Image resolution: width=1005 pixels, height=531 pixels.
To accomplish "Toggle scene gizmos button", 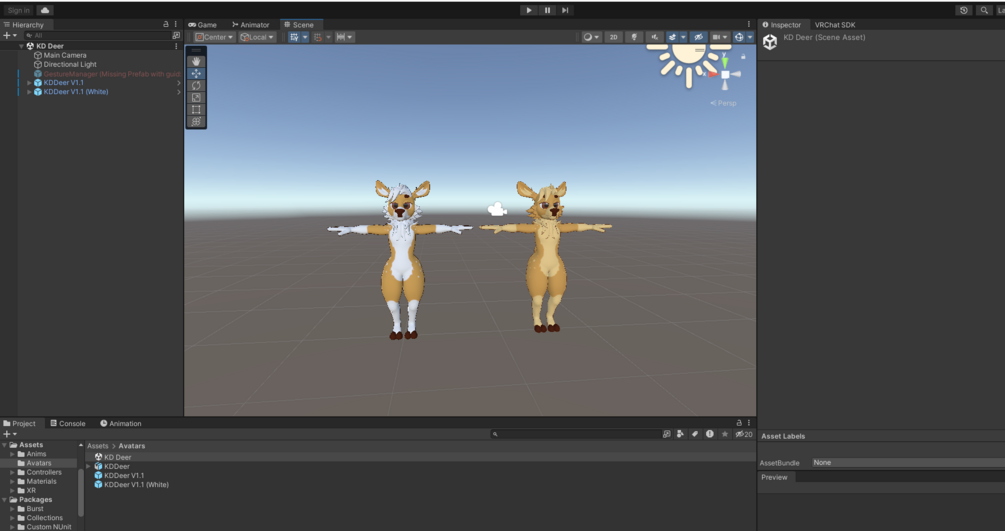I will [x=739, y=37].
